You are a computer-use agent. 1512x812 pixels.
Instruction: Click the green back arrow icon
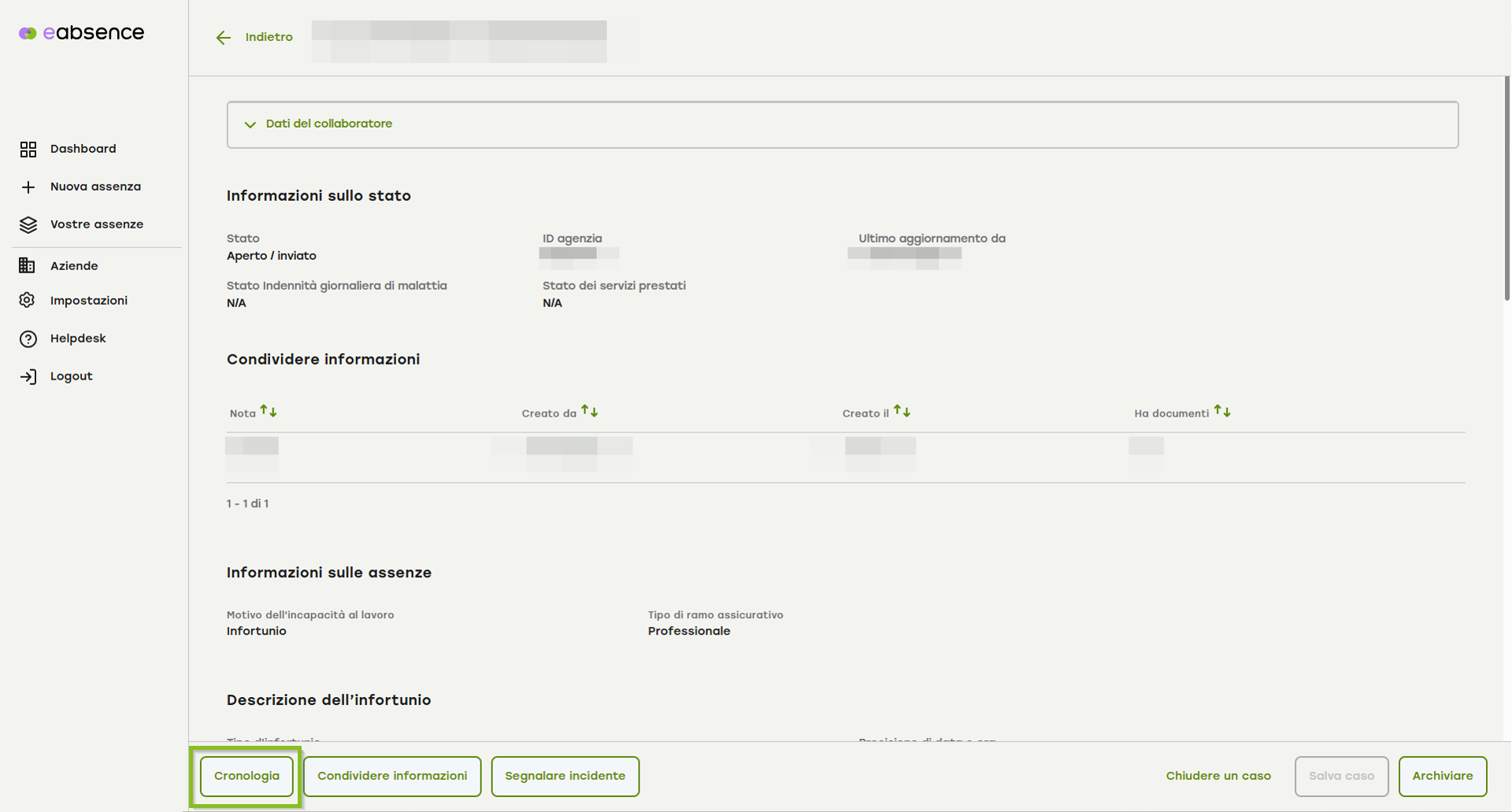(x=224, y=38)
